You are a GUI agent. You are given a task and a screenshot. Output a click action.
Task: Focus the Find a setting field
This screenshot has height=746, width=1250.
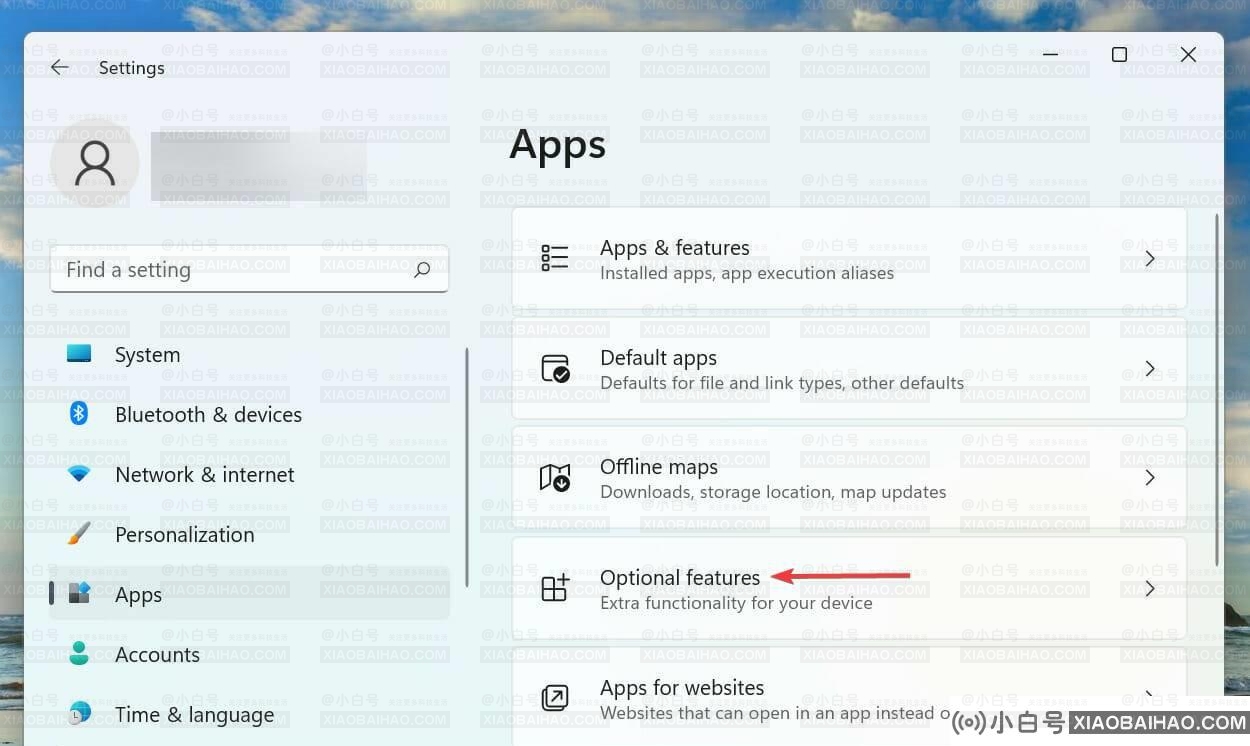click(x=249, y=270)
